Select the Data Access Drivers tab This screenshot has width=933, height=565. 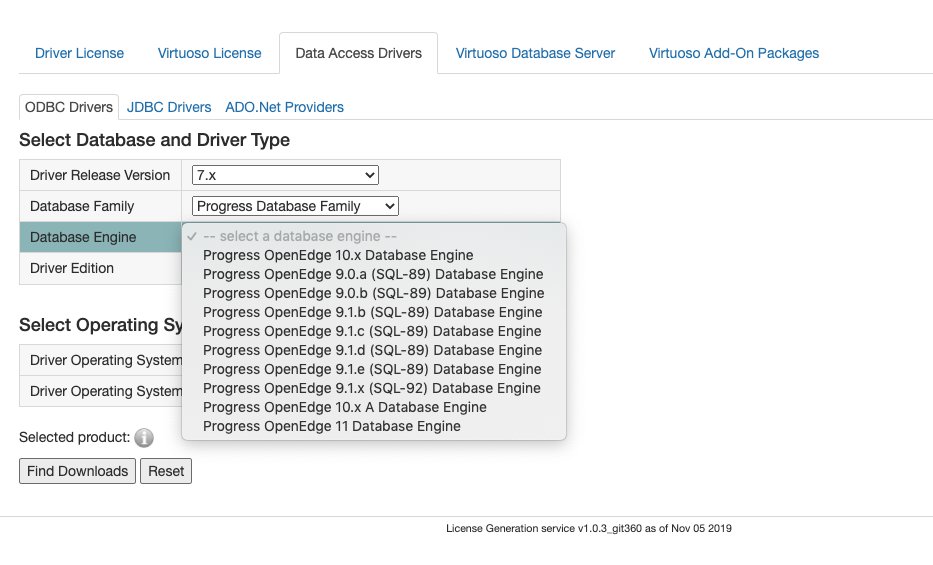coord(358,53)
